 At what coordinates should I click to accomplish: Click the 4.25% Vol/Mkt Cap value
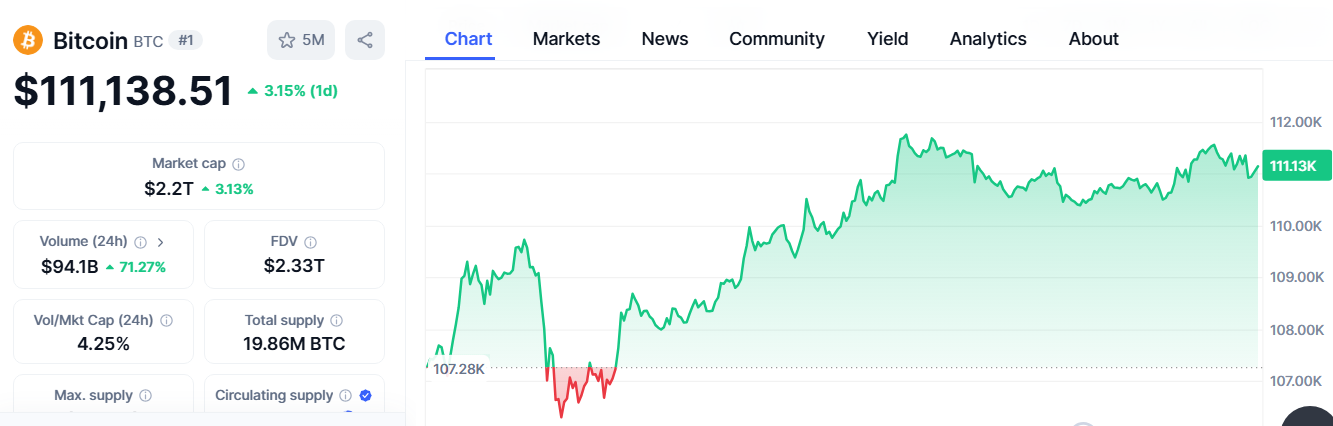[103, 344]
